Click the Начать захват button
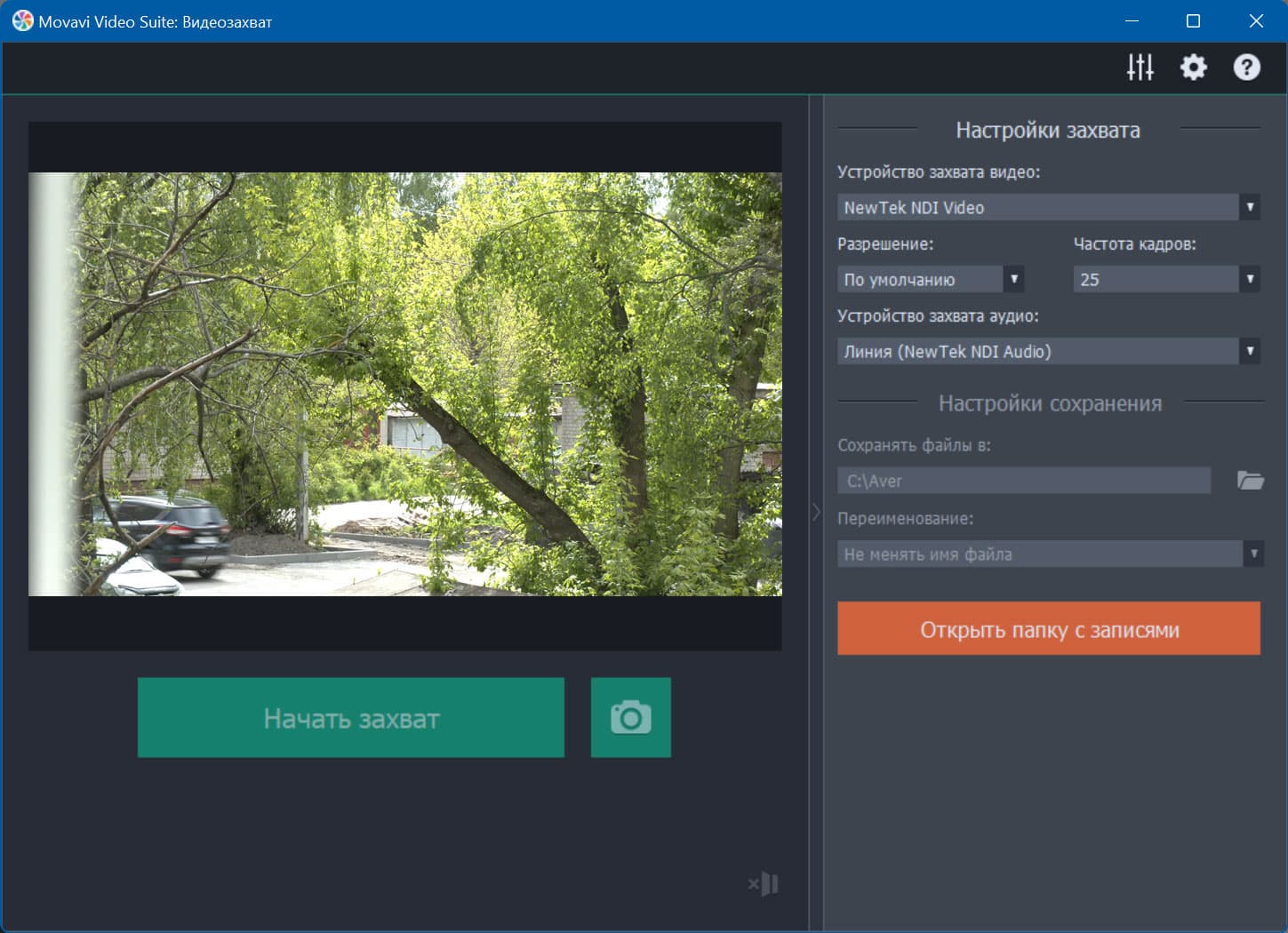The image size is (1288, 933). (x=351, y=718)
